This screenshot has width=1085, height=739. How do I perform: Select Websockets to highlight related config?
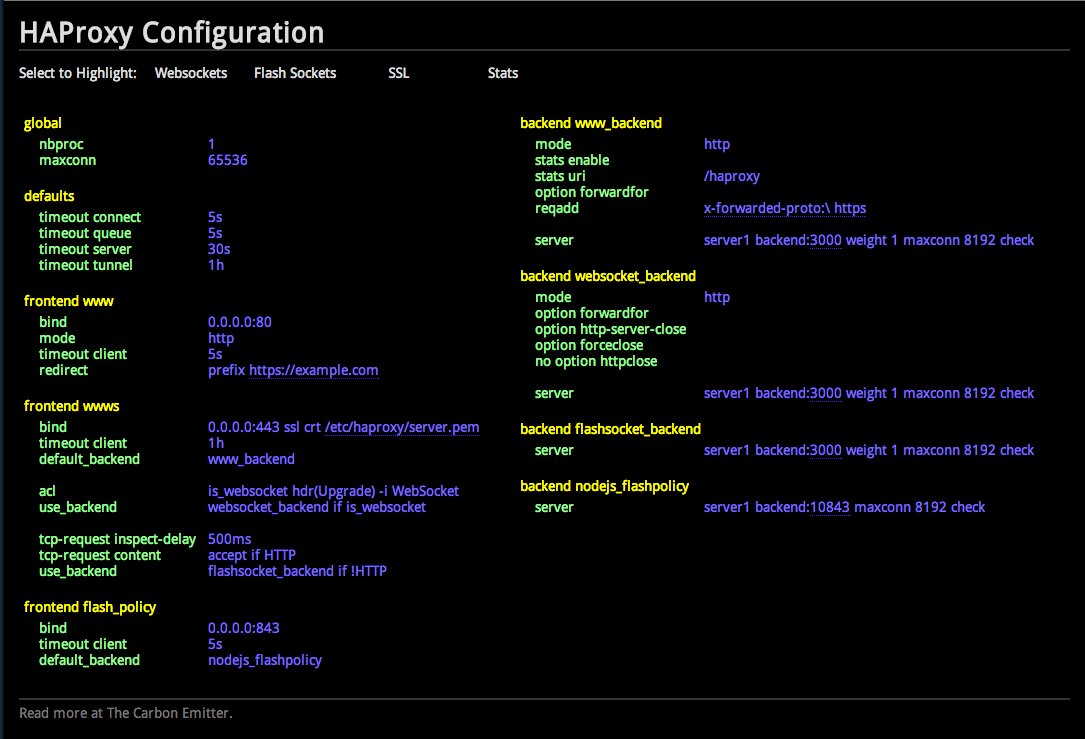[x=191, y=73]
